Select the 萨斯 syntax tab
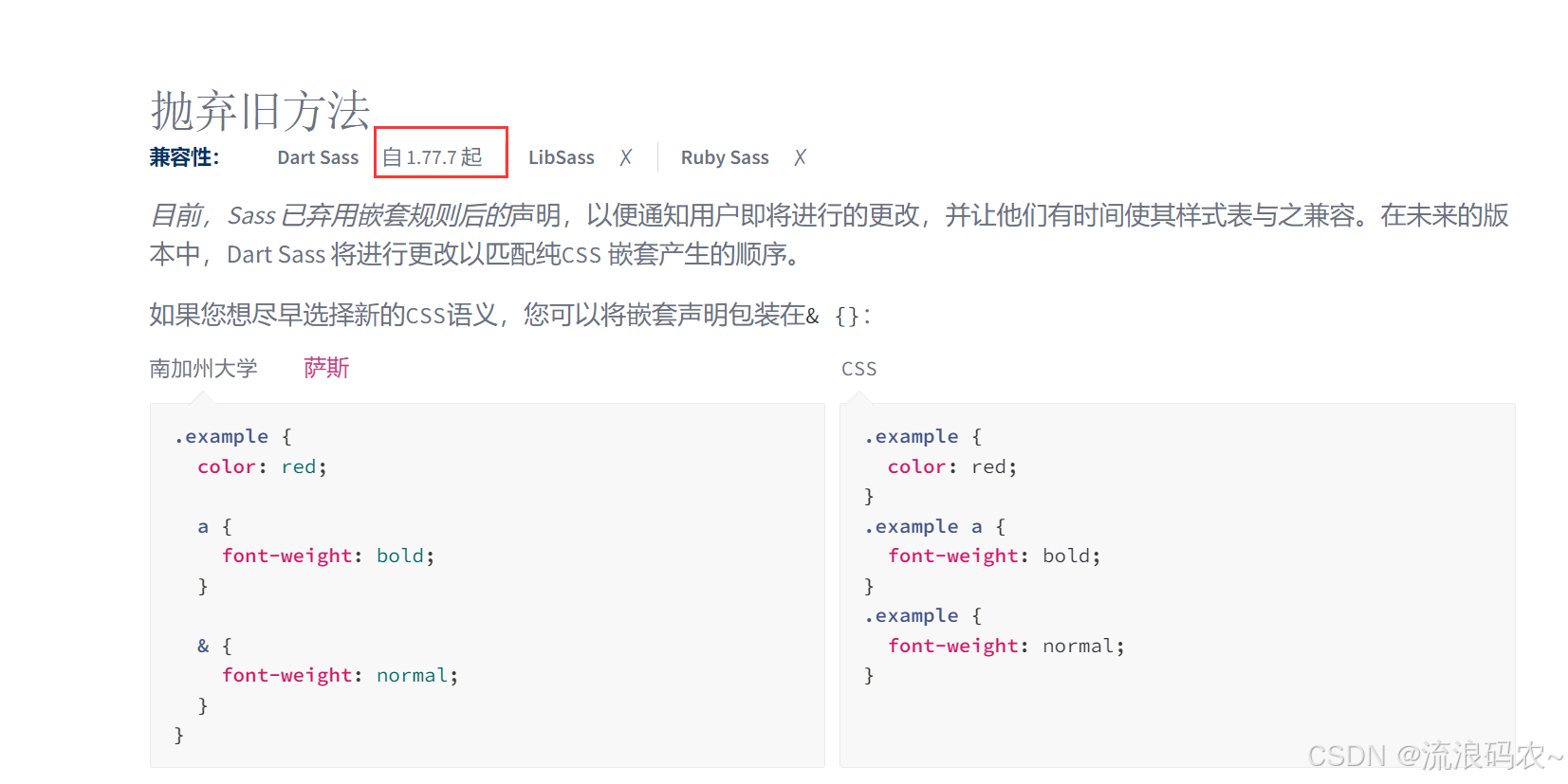Image resolution: width=1568 pixels, height=784 pixels. tap(326, 368)
